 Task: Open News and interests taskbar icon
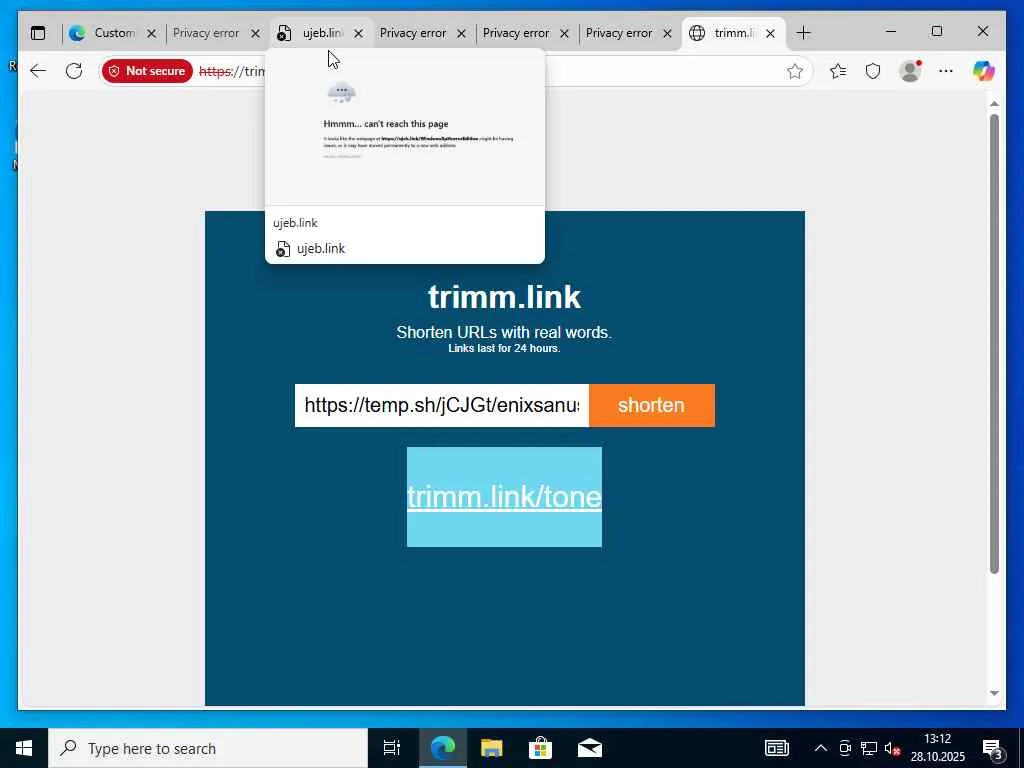[x=776, y=748]
